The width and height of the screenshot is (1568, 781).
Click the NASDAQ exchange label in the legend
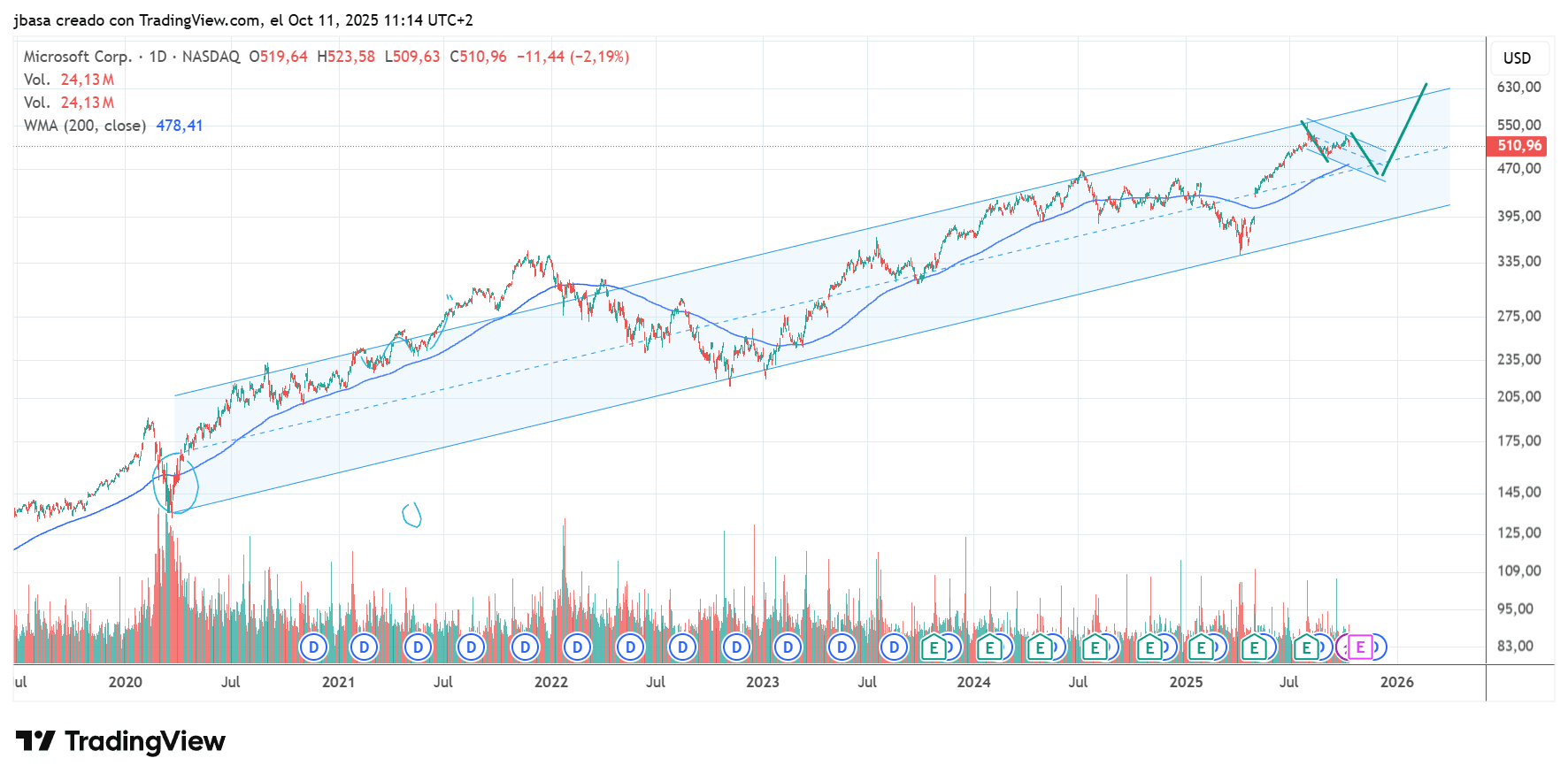(x=211, y=57)
